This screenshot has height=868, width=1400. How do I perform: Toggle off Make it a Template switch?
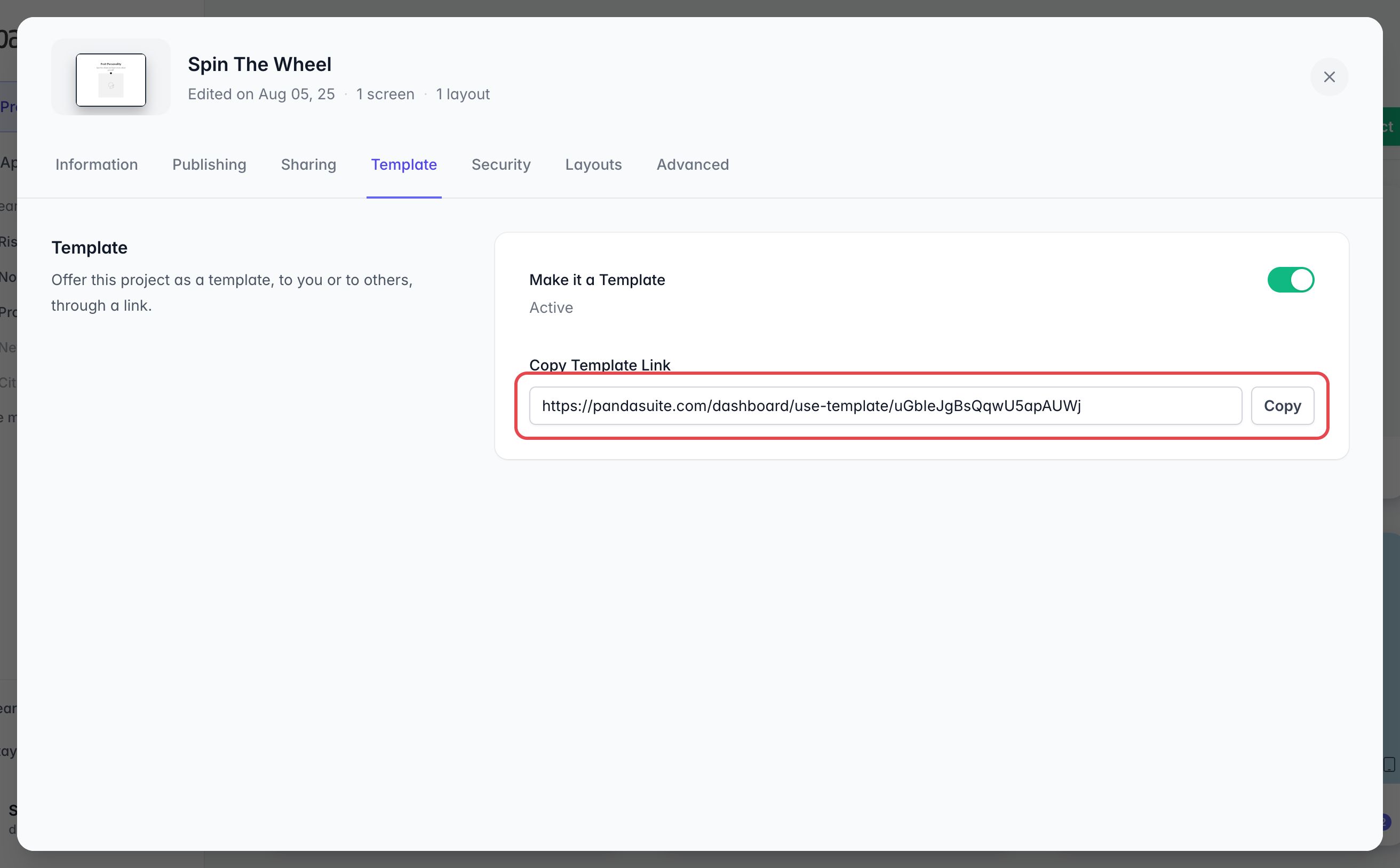point(1291,280)
